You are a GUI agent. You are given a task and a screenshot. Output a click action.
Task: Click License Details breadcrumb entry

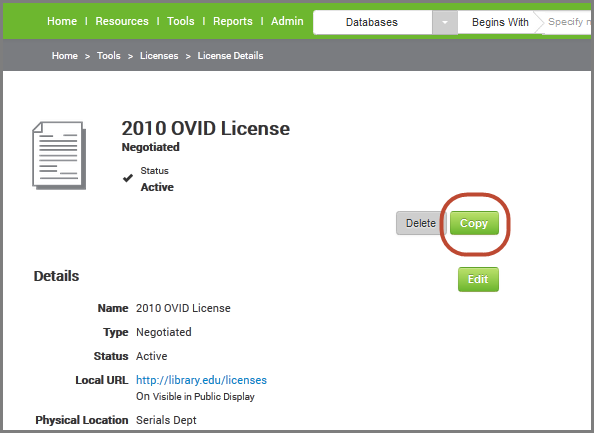(230, 56)
